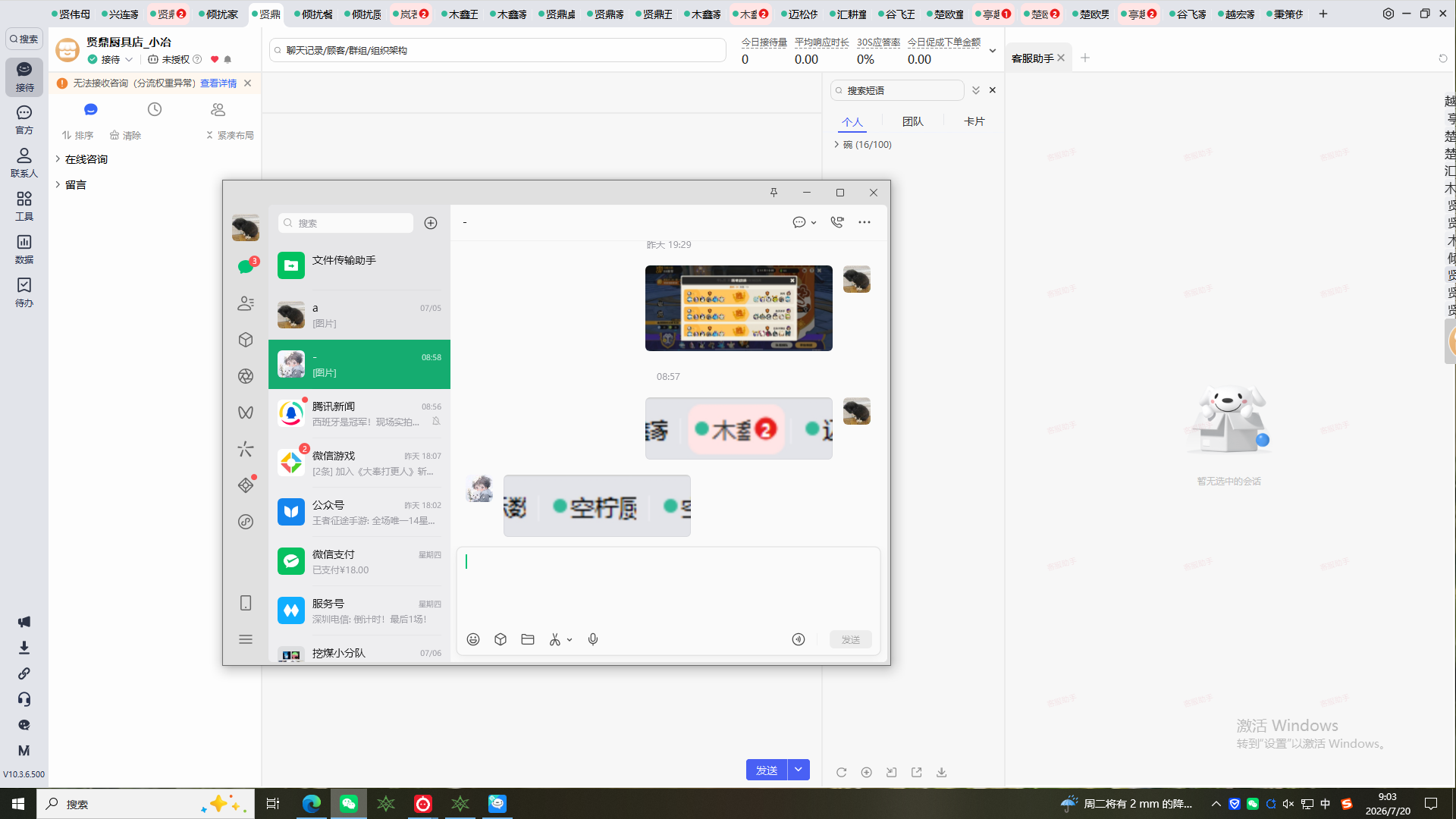Switch to the 兴连客 store tab
This screenshot has height=819, width=1456.
coord(121,14)
